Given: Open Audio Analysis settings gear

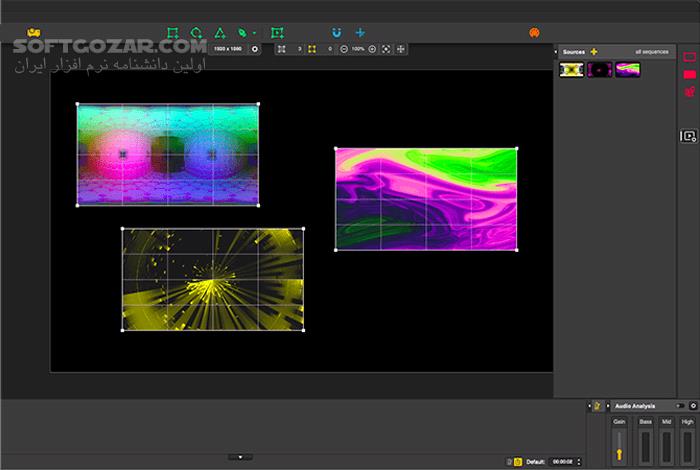Looking at the screenshot, I should click(693, 405).
